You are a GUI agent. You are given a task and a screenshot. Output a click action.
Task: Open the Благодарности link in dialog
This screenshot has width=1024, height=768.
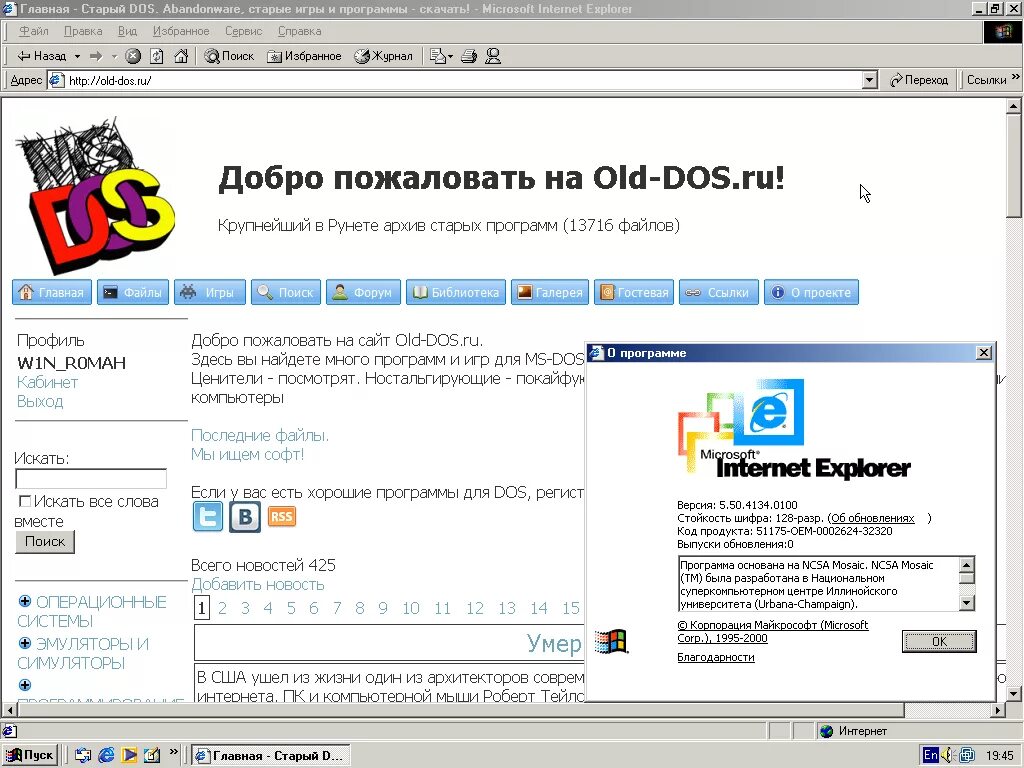point(716,657)
